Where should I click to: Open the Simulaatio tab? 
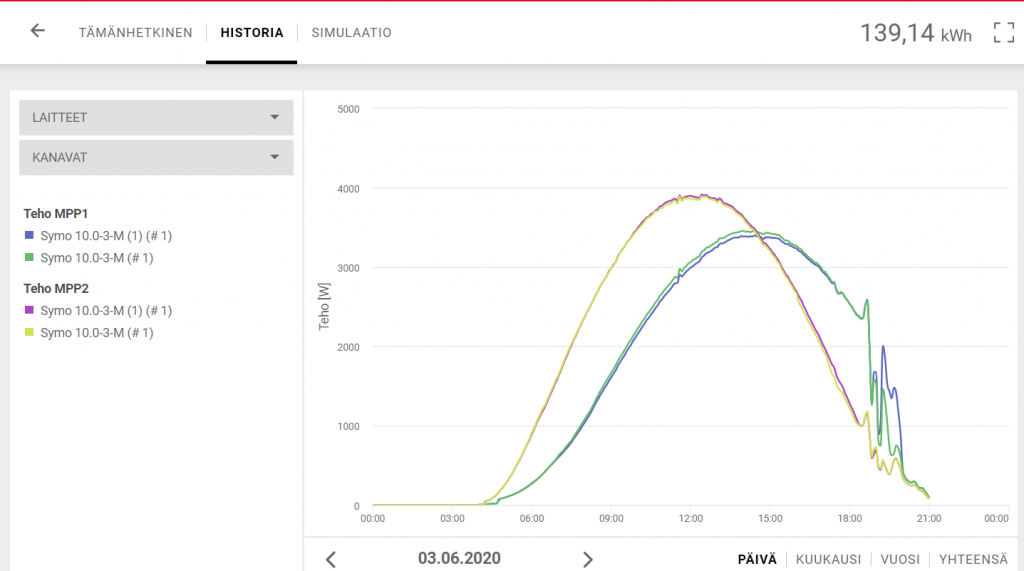351,33
